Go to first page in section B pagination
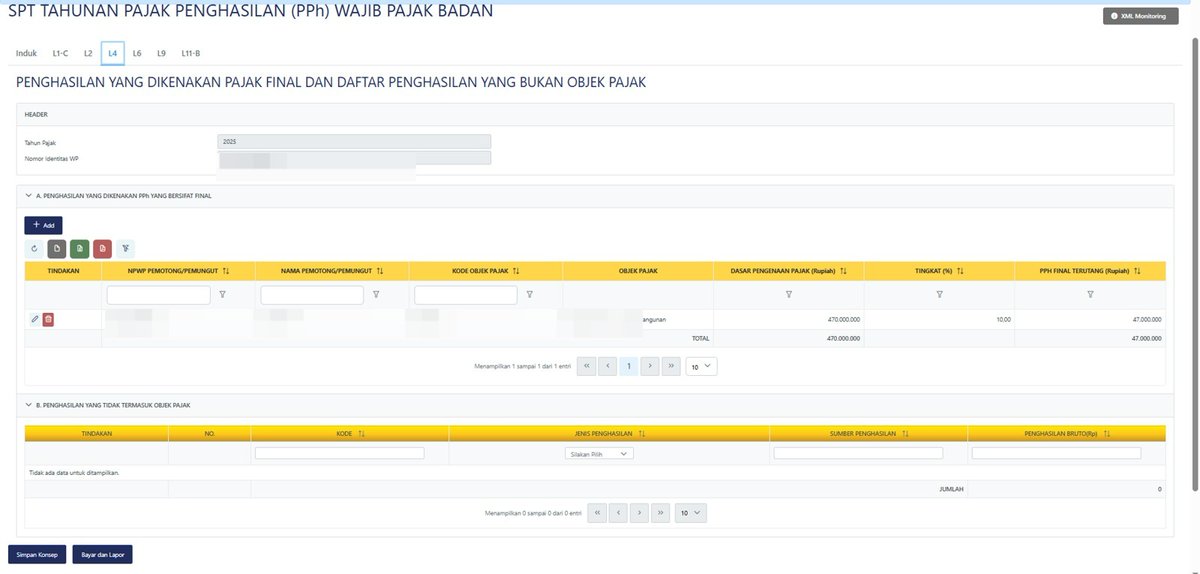Screen dimensions: 1200x574 [x=597, y=513]
